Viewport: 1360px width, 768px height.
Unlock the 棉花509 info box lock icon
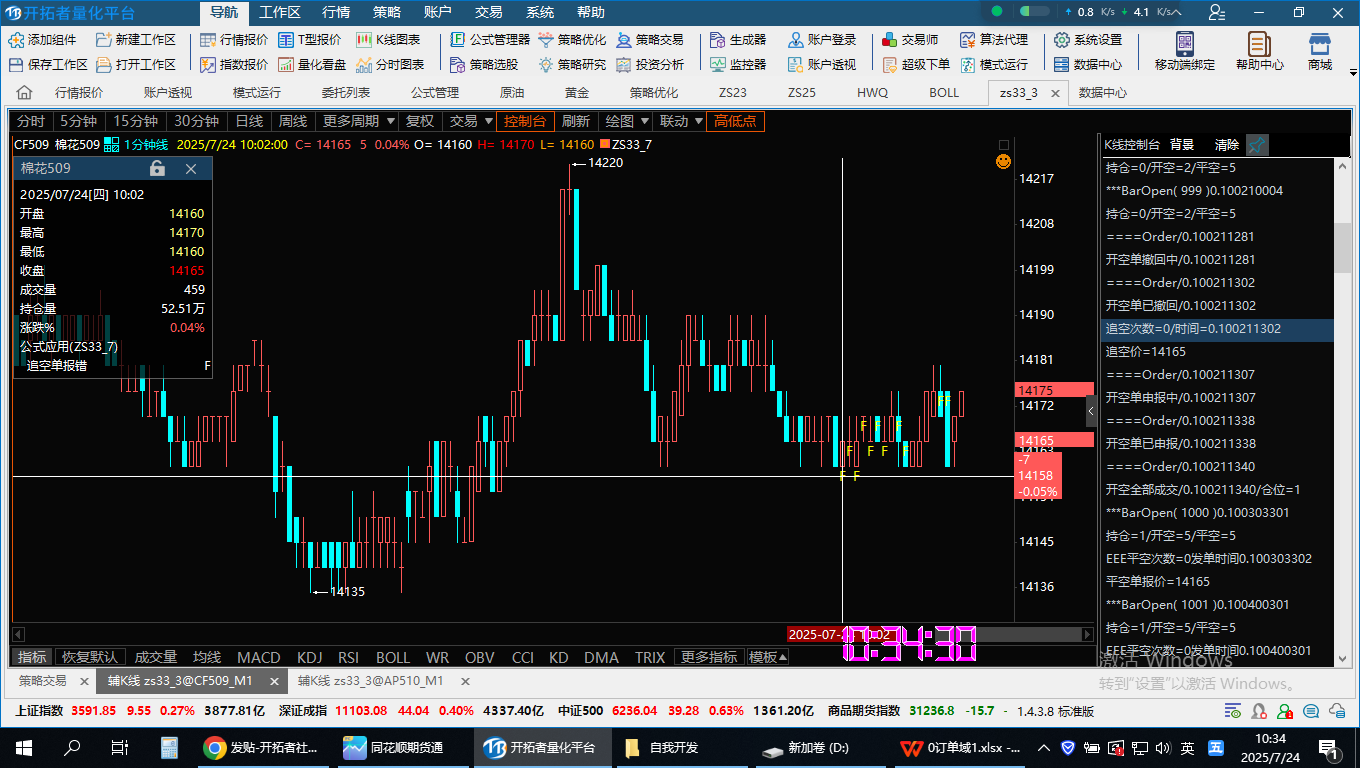click(157, 169)
